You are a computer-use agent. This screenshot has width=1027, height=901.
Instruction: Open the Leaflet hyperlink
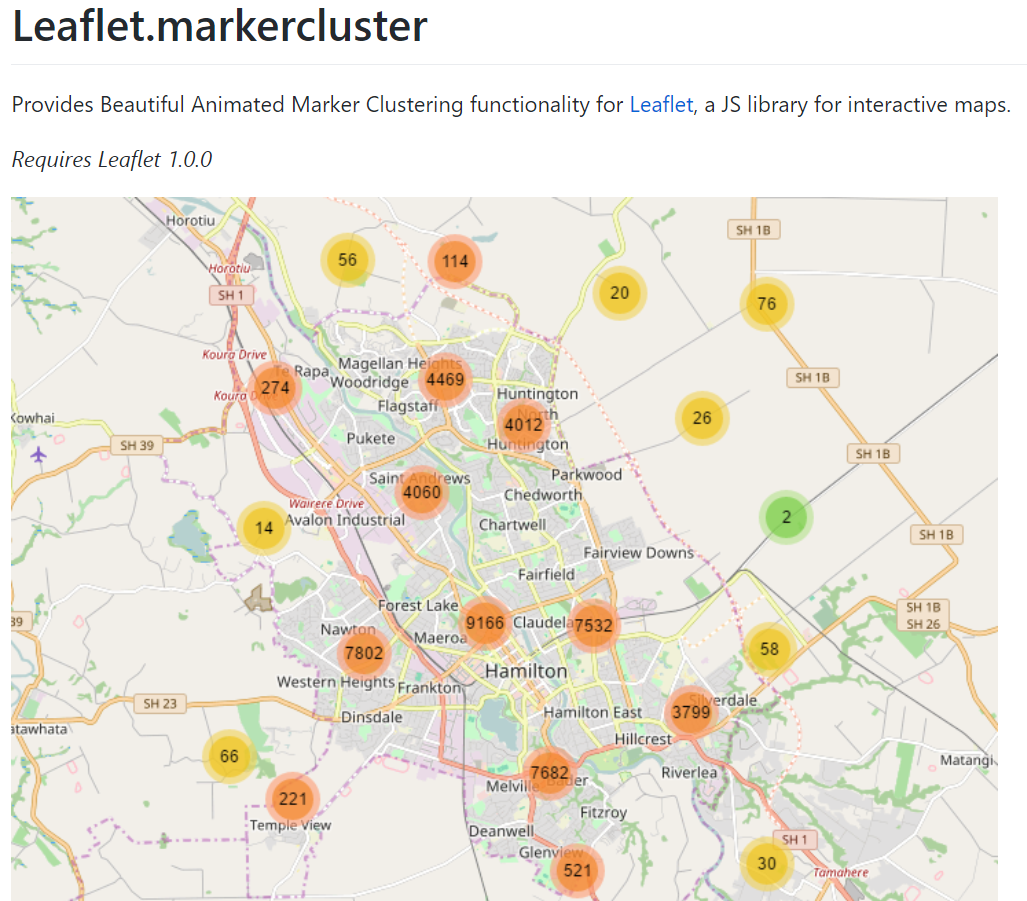pos(661,105)
